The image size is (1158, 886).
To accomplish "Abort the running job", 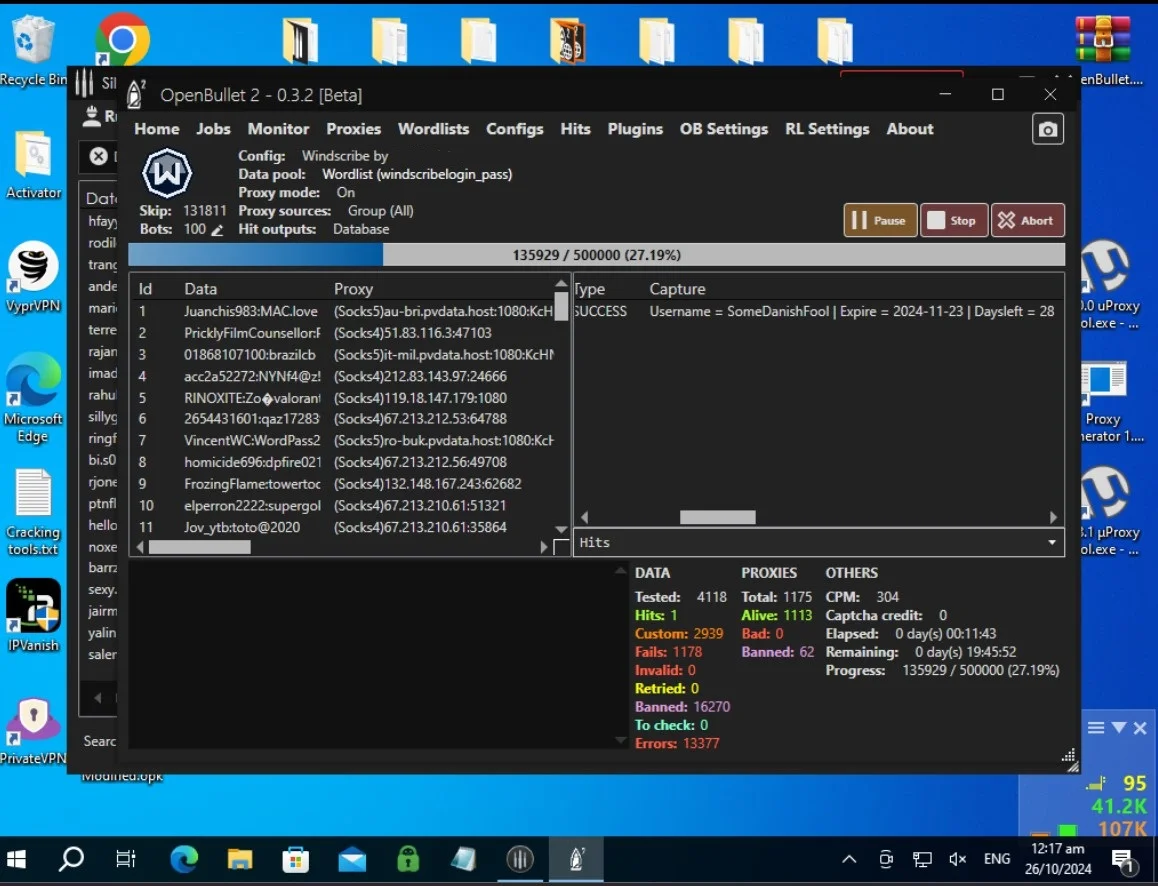I will (1027, 220).
